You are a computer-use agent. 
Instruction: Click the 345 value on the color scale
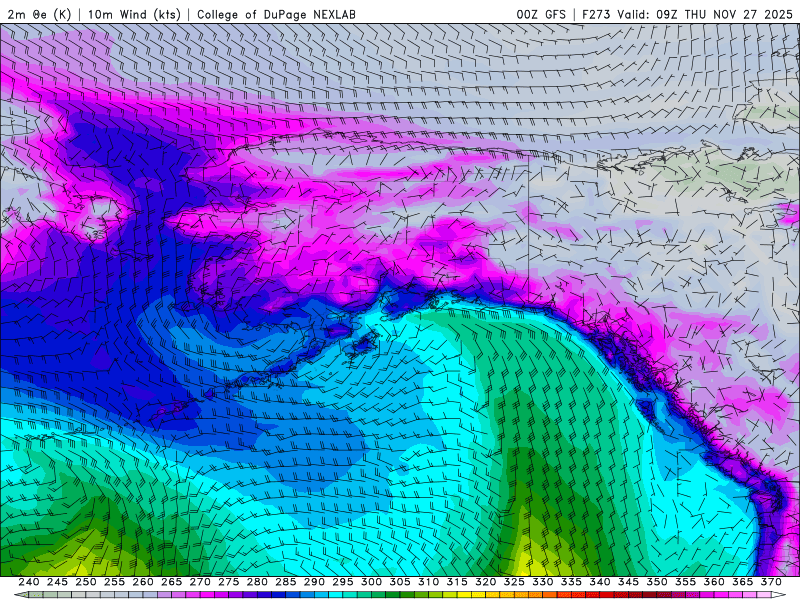coord(629,582)
